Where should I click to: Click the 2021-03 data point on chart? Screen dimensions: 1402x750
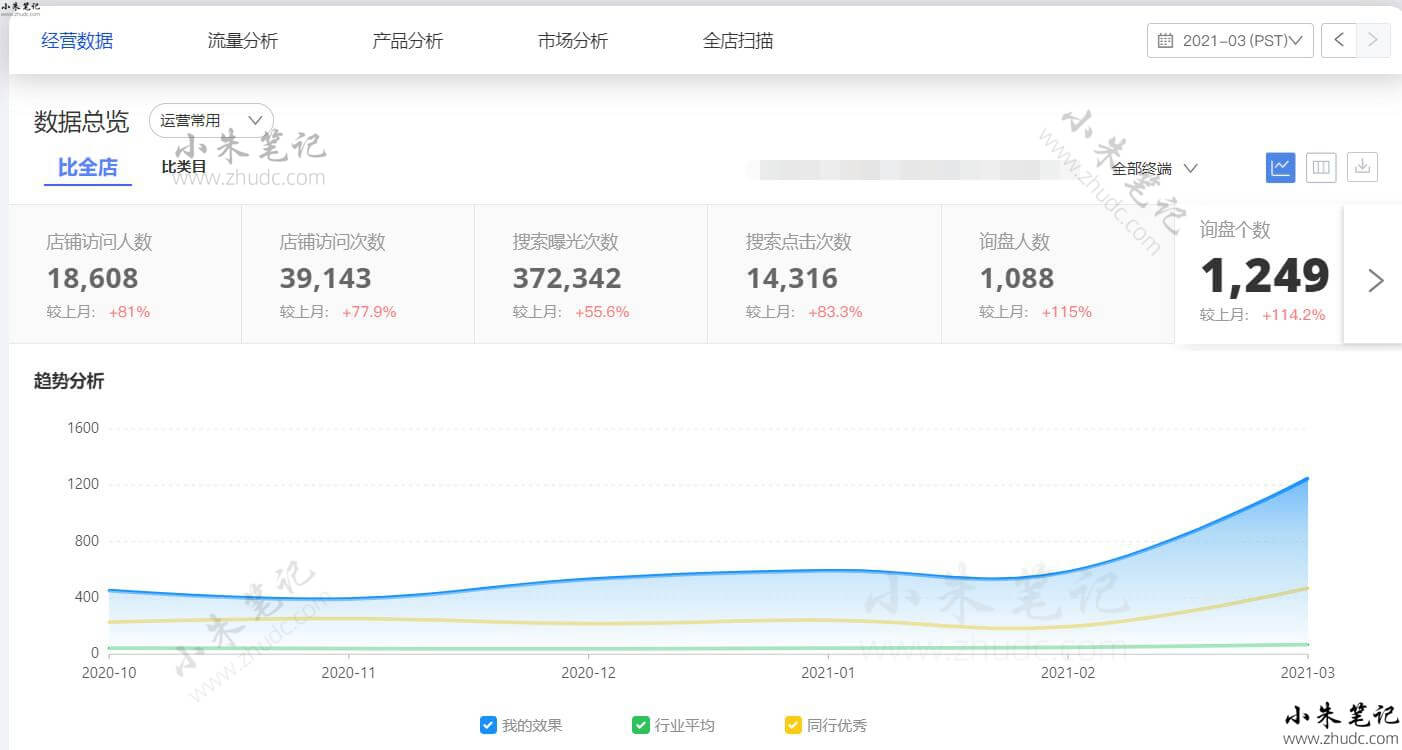coord(1307,479)
